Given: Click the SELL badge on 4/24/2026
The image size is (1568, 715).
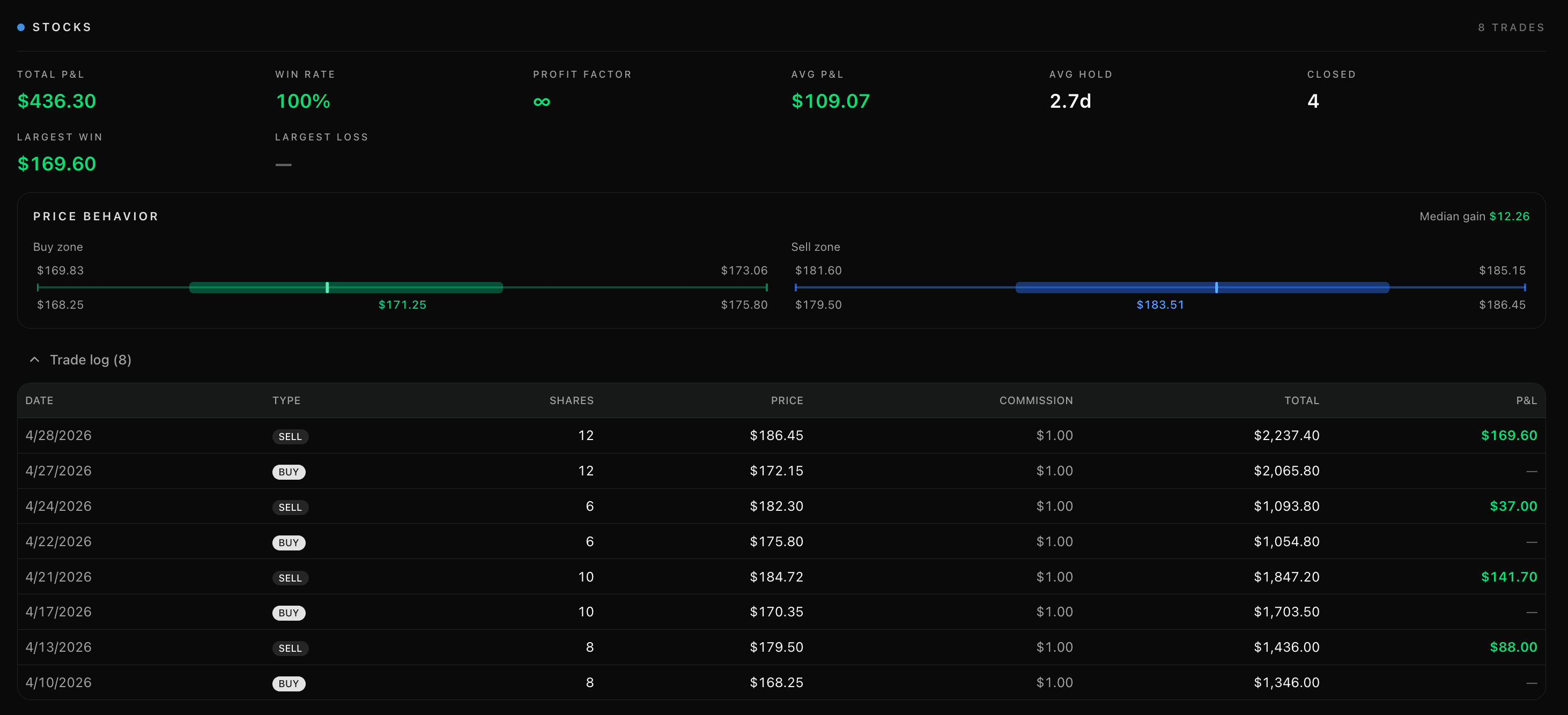Looking at the screenshot, I should coord(290,507).
